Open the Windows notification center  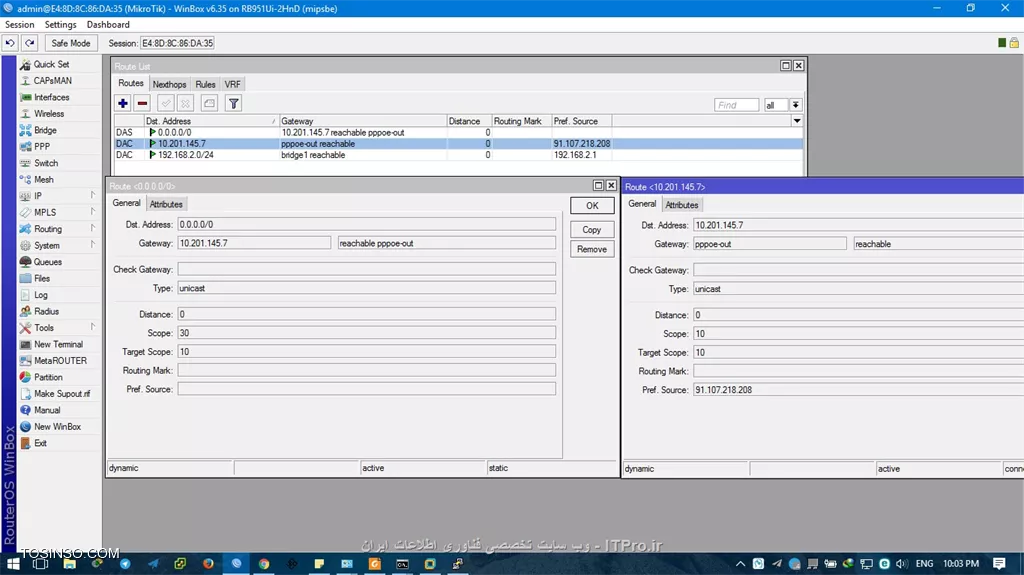(999, 563)
